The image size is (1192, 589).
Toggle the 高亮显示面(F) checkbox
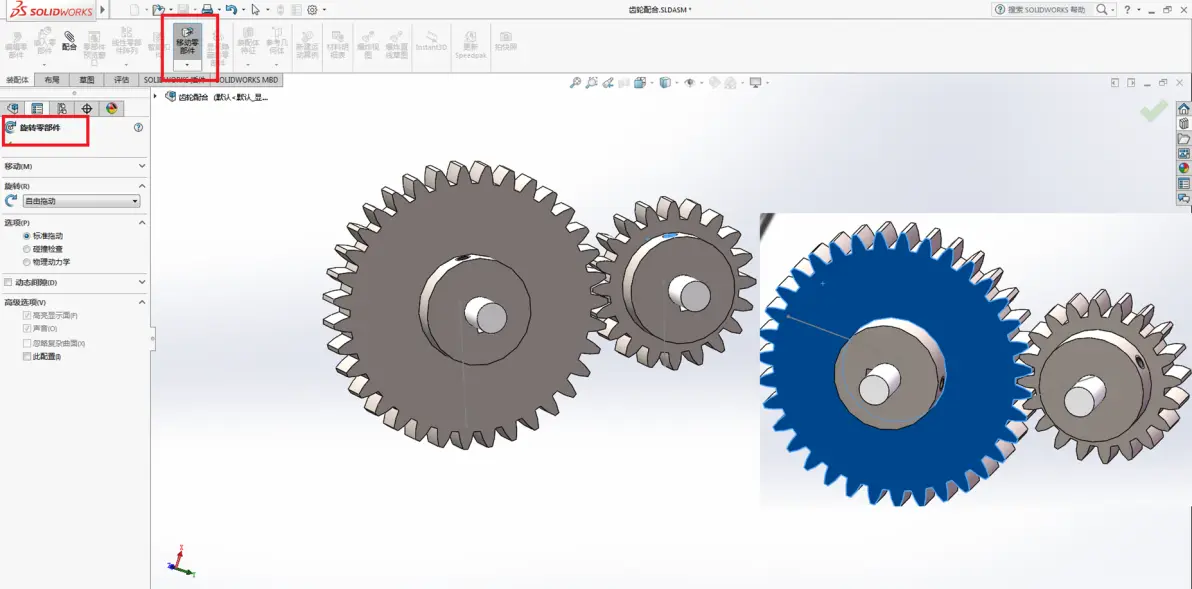click(27, 315)
